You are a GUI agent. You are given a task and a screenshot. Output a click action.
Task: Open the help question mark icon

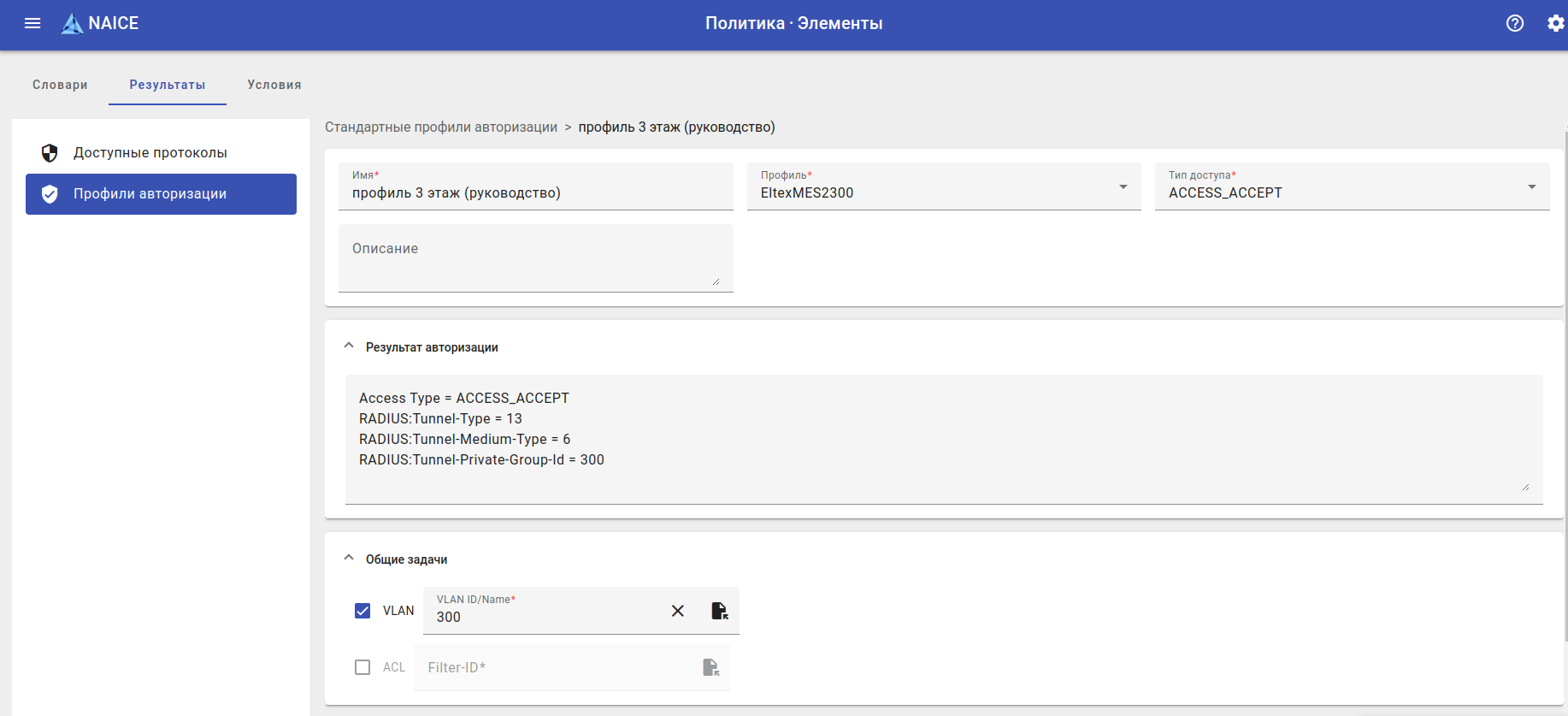(1515, 23)
